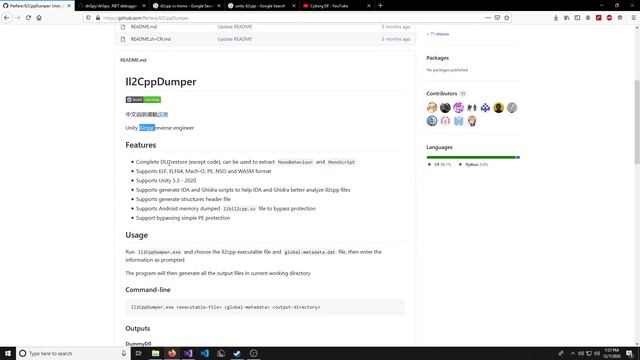This screenshot has width=640, height=360.
Task: Switch to the Cyborg Elf YouTube tab
Action: pyautogui.click(x=336, y=6)
